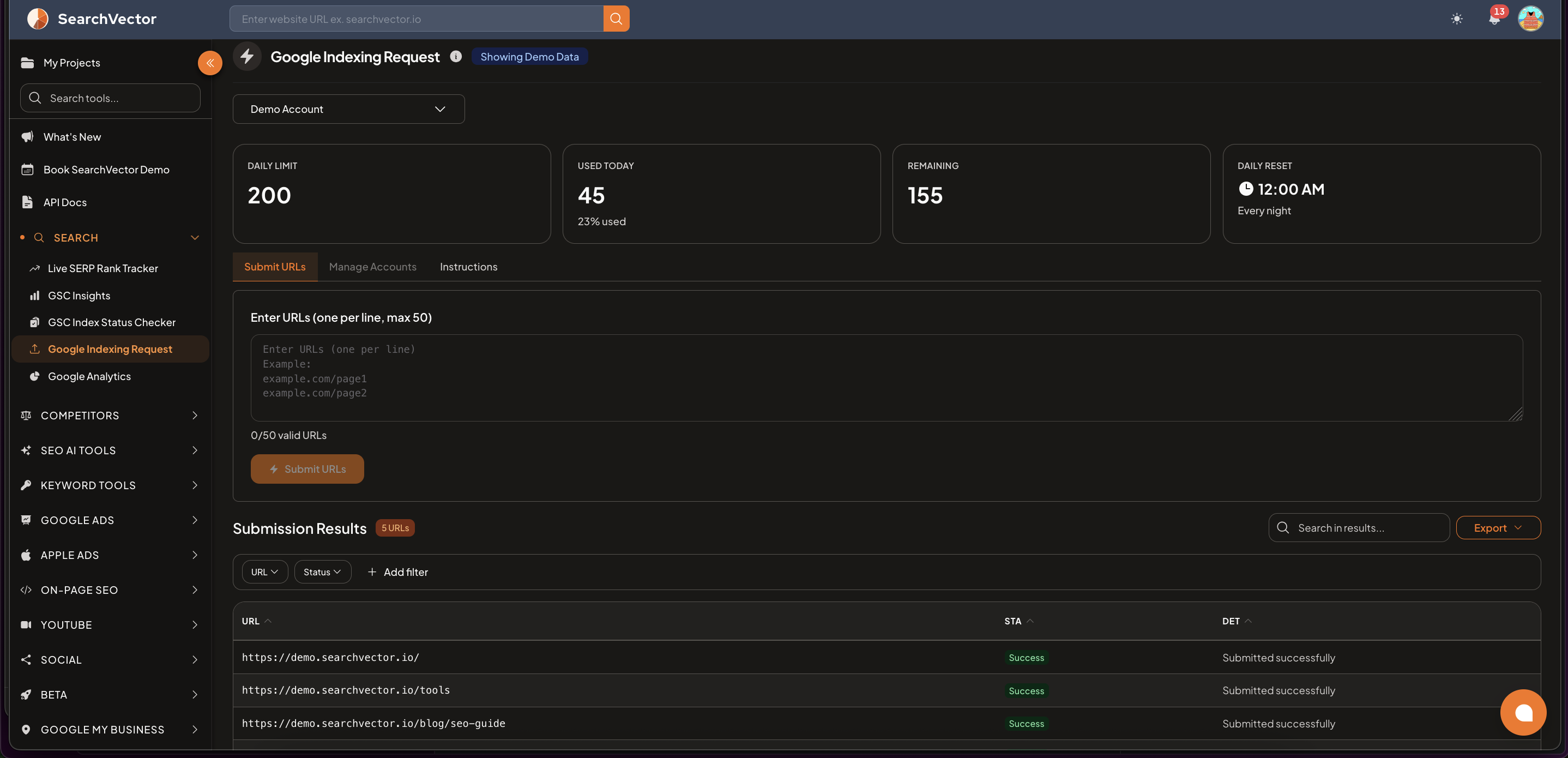Viewport: 1568px width, 758px height.
Task: Expand the GOOGLE ADS section
Action: coord(195,521)
